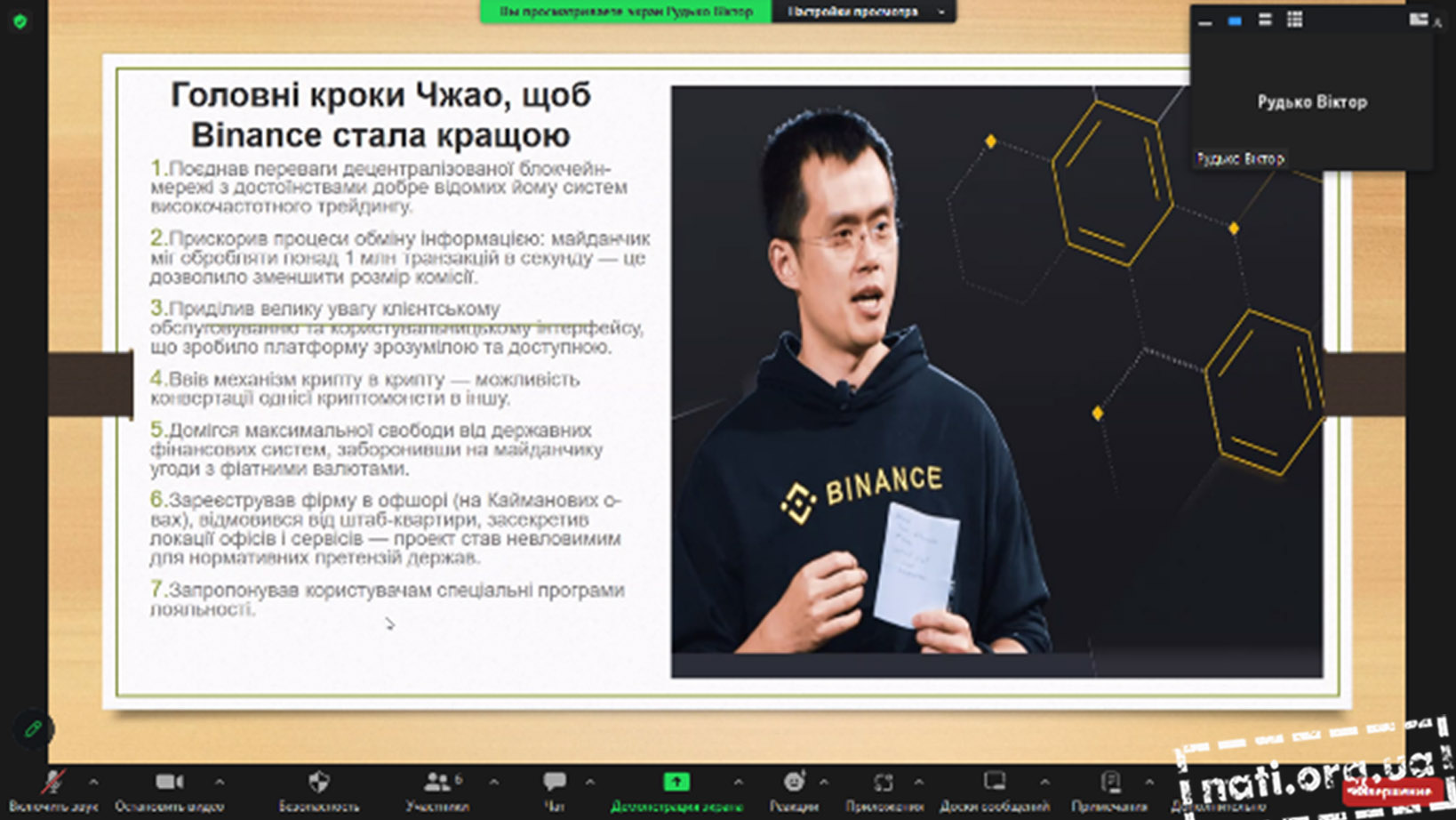Click slide point 3 'Приділив велику увагу'
1456x820 pixels.
point(396,327)
